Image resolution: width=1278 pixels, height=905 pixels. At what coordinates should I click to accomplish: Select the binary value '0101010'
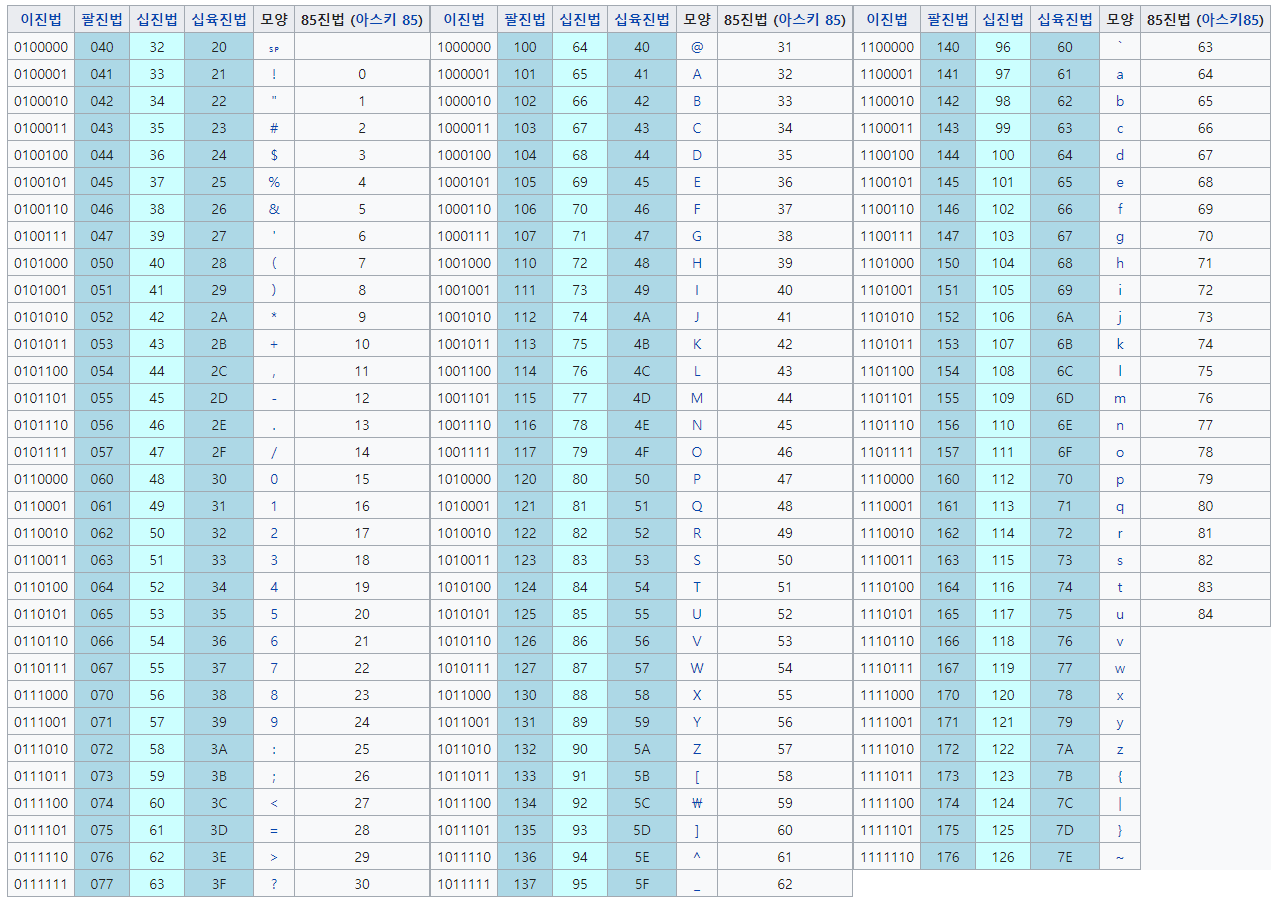(41, 317)
